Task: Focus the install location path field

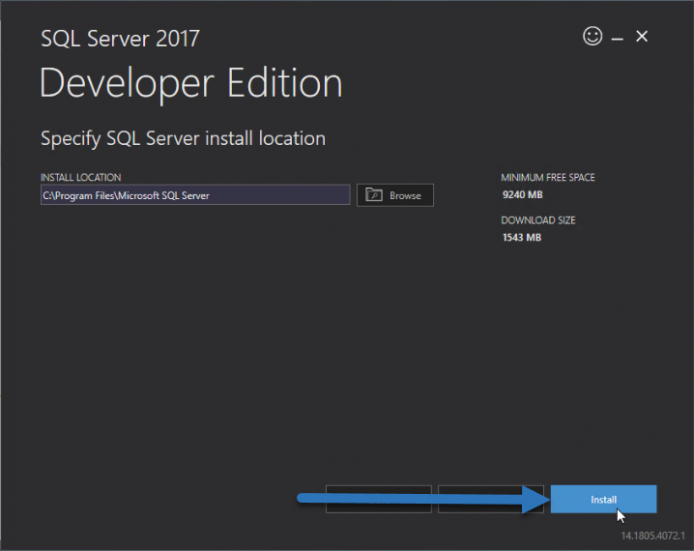Action: [x=195, y=195]
